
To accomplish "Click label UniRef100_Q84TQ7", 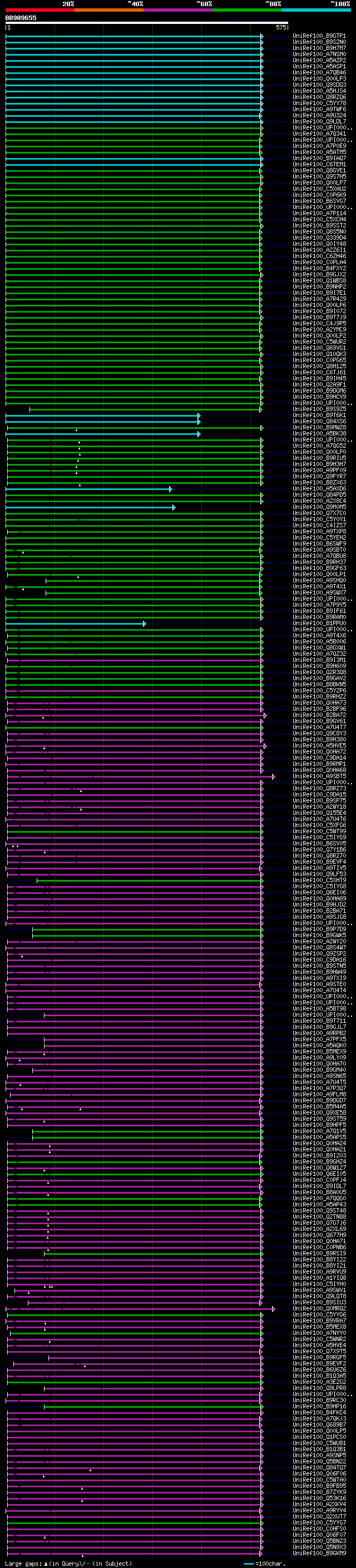I will pyautogui.click(x=319, y=1467).
